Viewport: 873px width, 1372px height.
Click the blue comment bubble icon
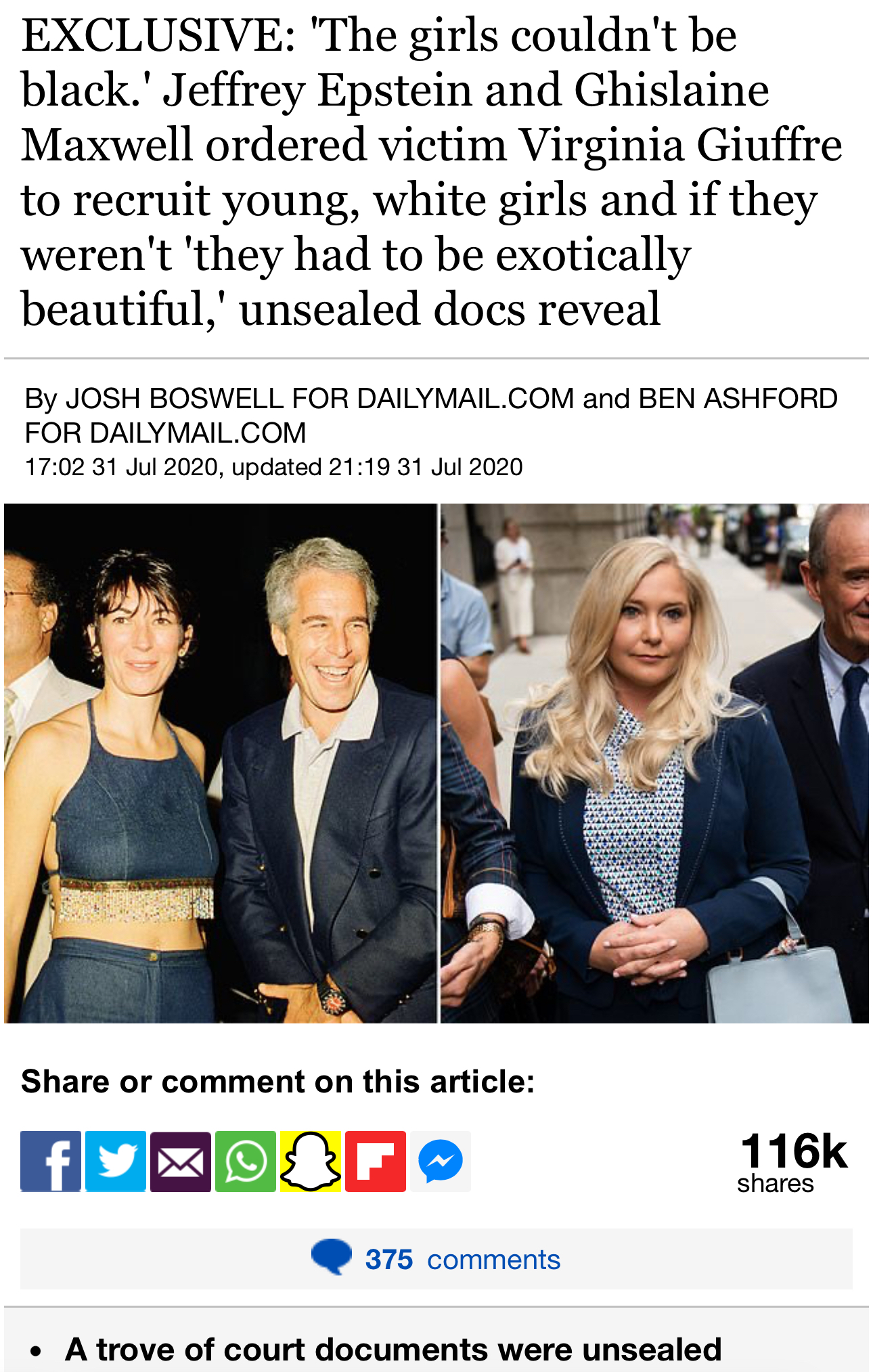coord(332,1257)
